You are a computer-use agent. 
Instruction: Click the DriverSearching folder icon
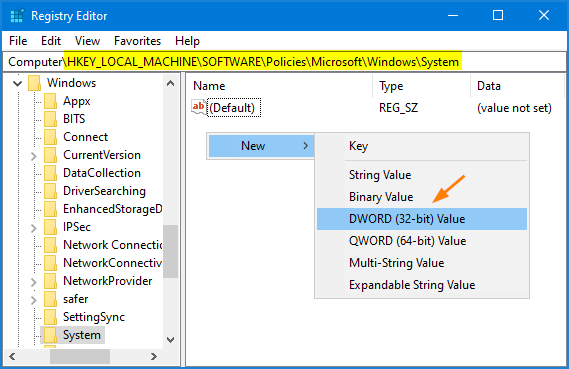point(50,191)
